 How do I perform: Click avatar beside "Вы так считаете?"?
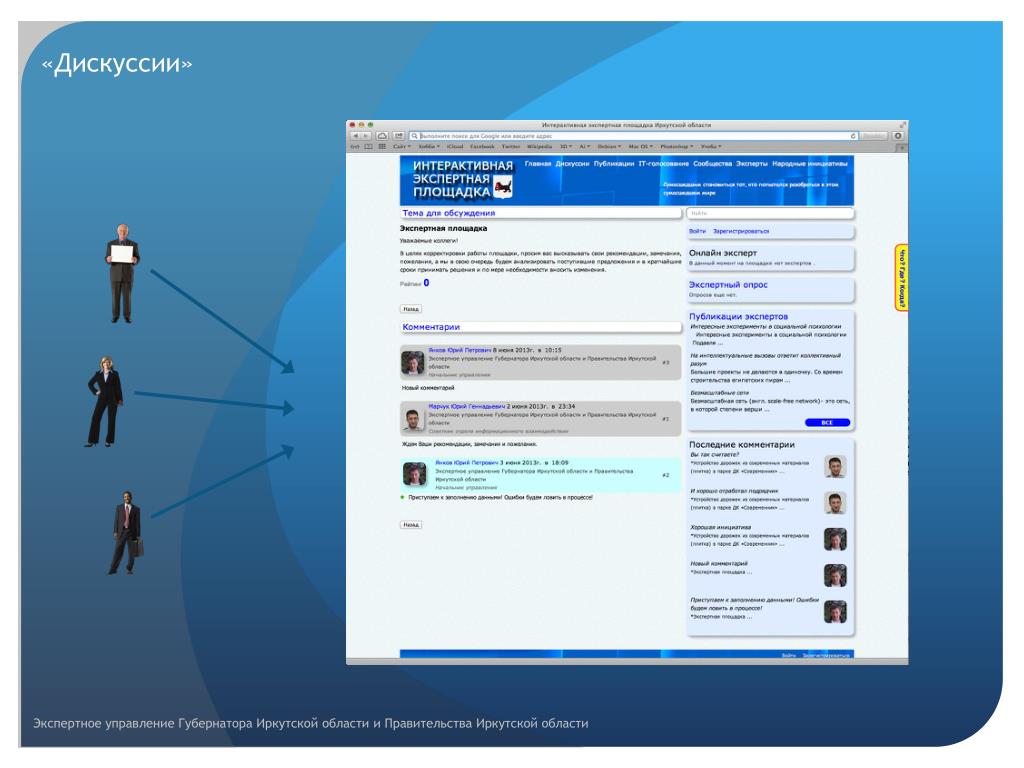835,466
